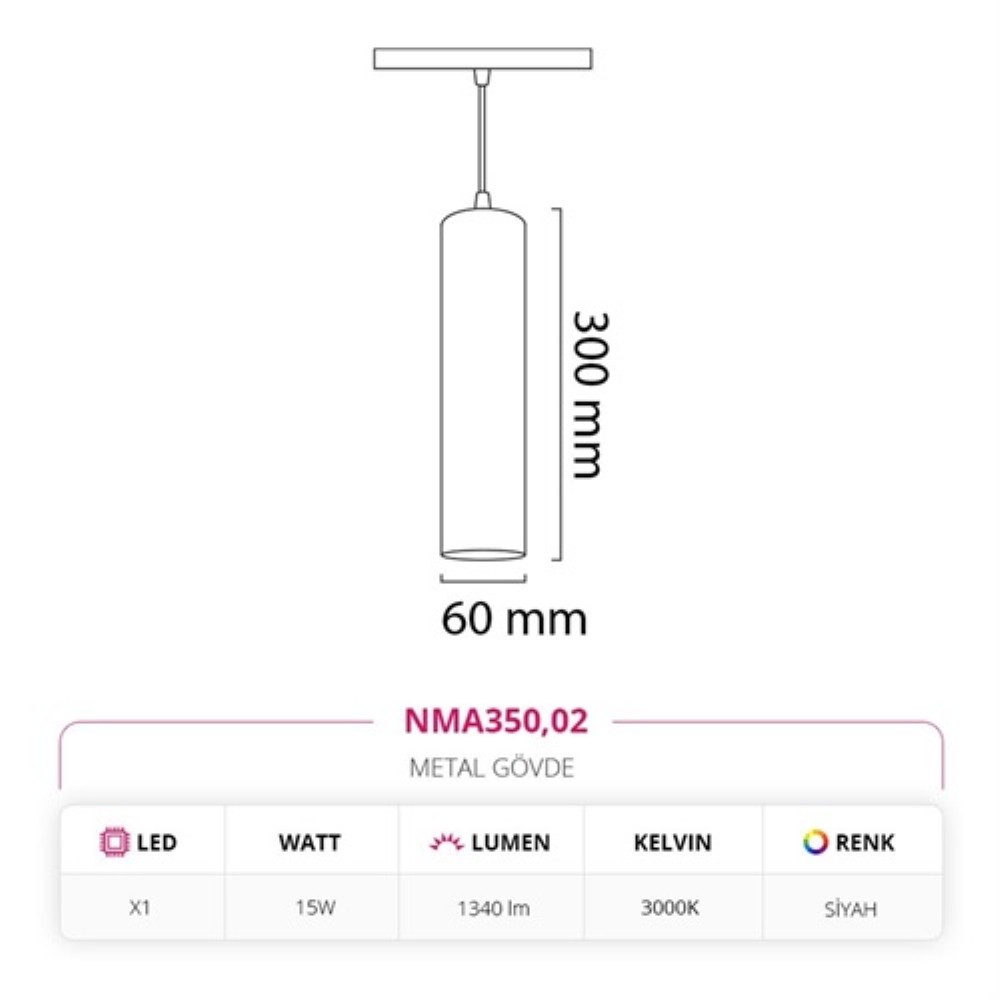Select the X1 LED value cell
Image resolution: width=1000 pixels, height=1000 pixels.
(140, 907)
